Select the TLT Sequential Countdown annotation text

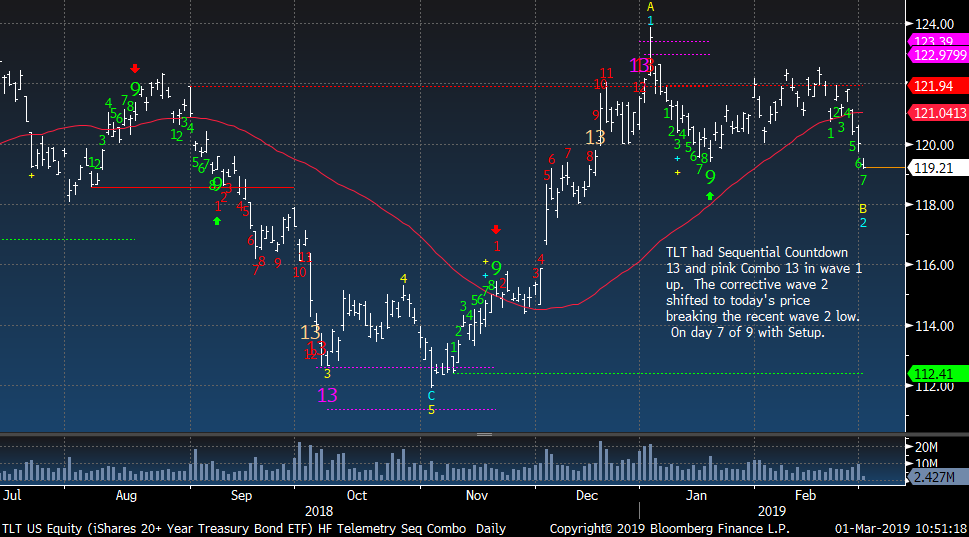pos(763,292)
